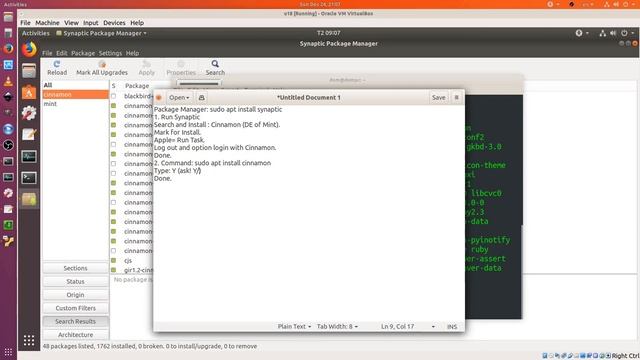Screen dimensions: 640x360
Task: Click the Origin filter button
Action: click(76, 295)
